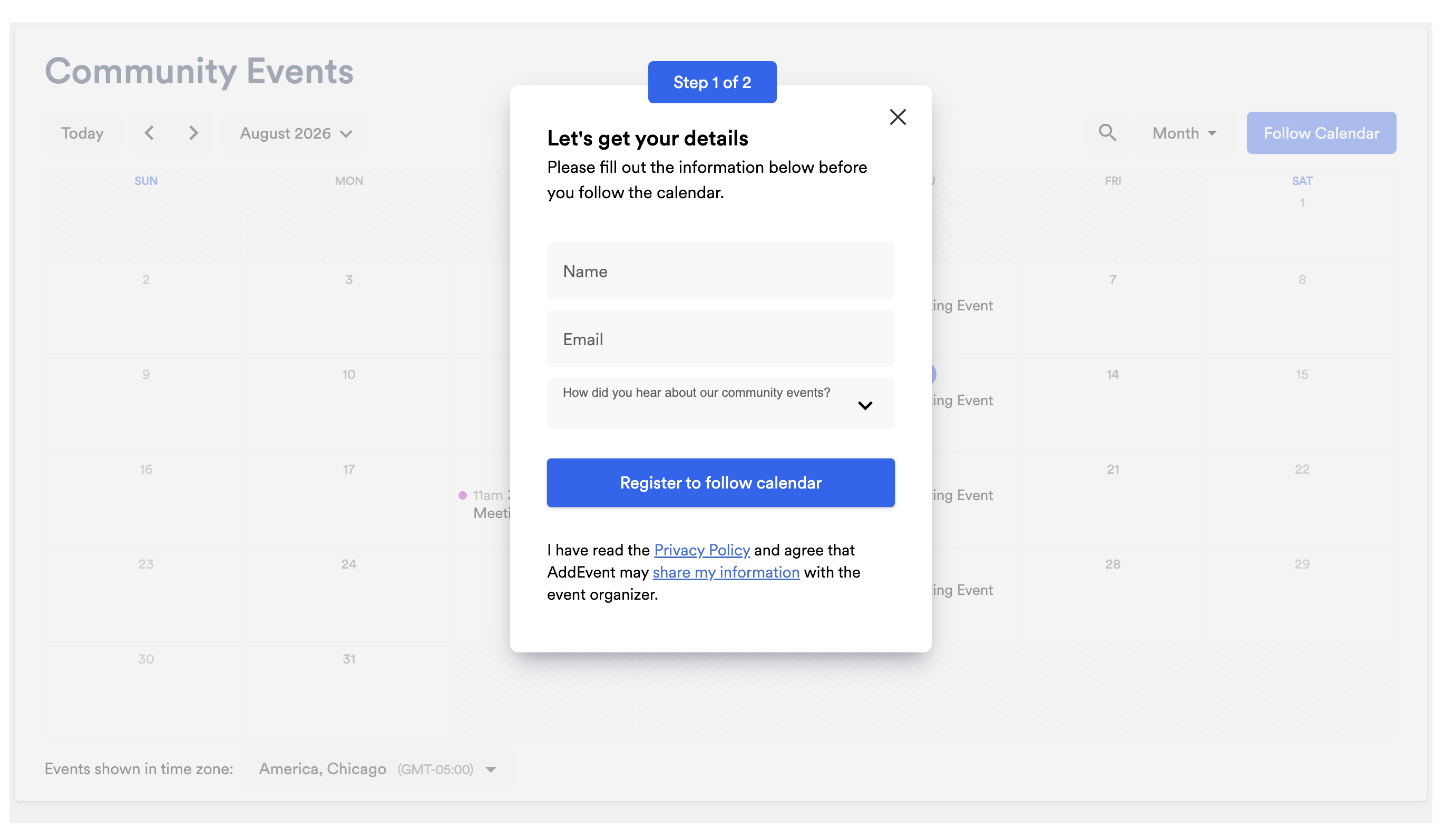Click Register to follow calendar button
The image size is (1444, 840).
click(720, 483)
